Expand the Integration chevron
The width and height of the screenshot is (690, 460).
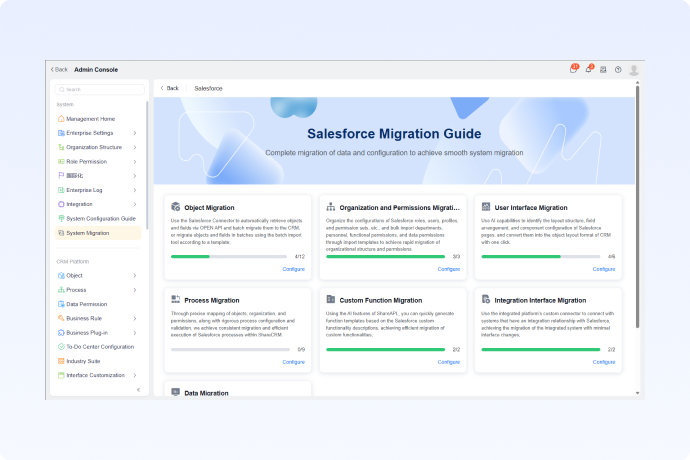pos(135,204)
